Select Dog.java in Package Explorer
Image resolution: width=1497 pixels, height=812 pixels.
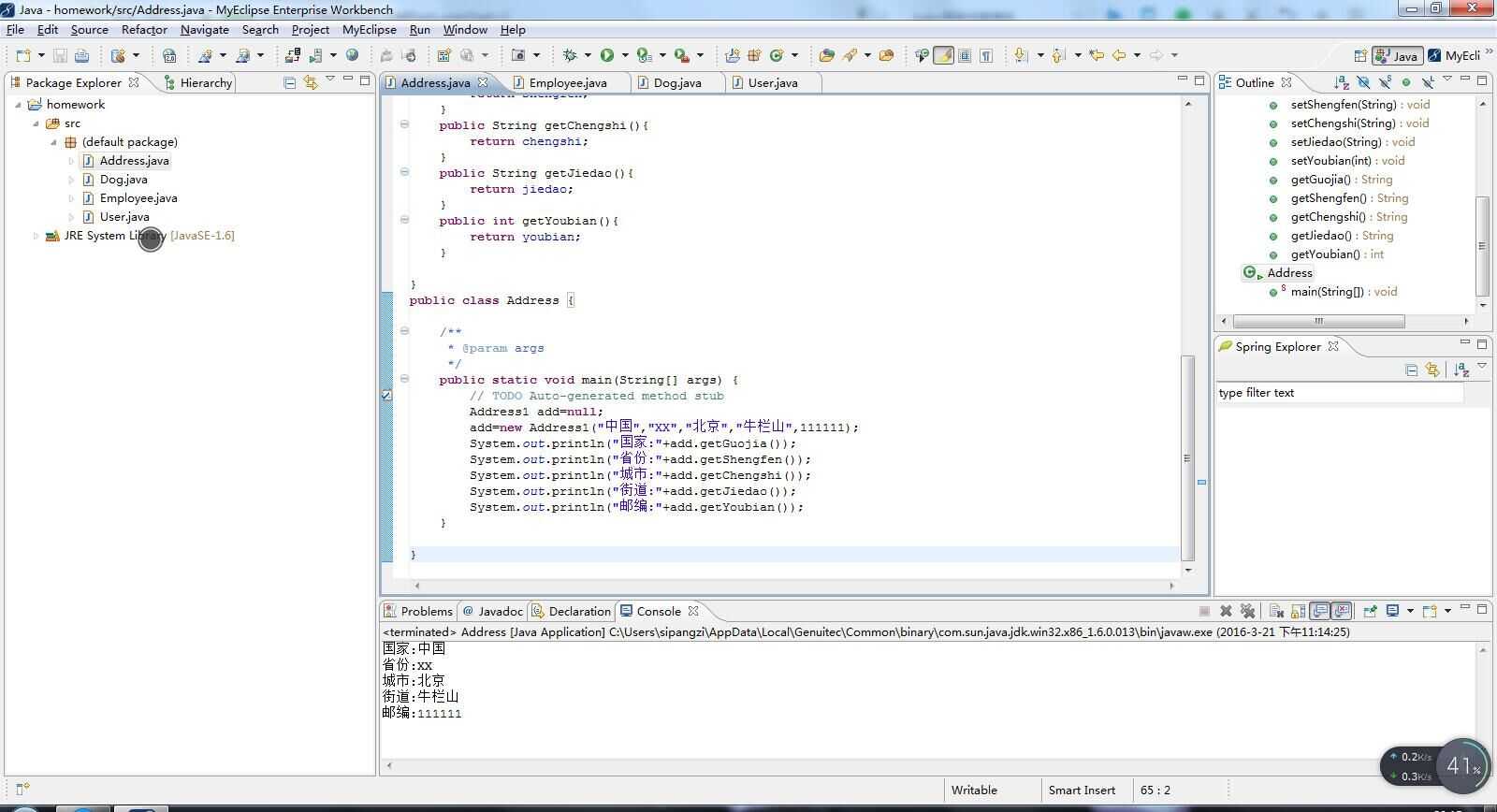[124, 180]
